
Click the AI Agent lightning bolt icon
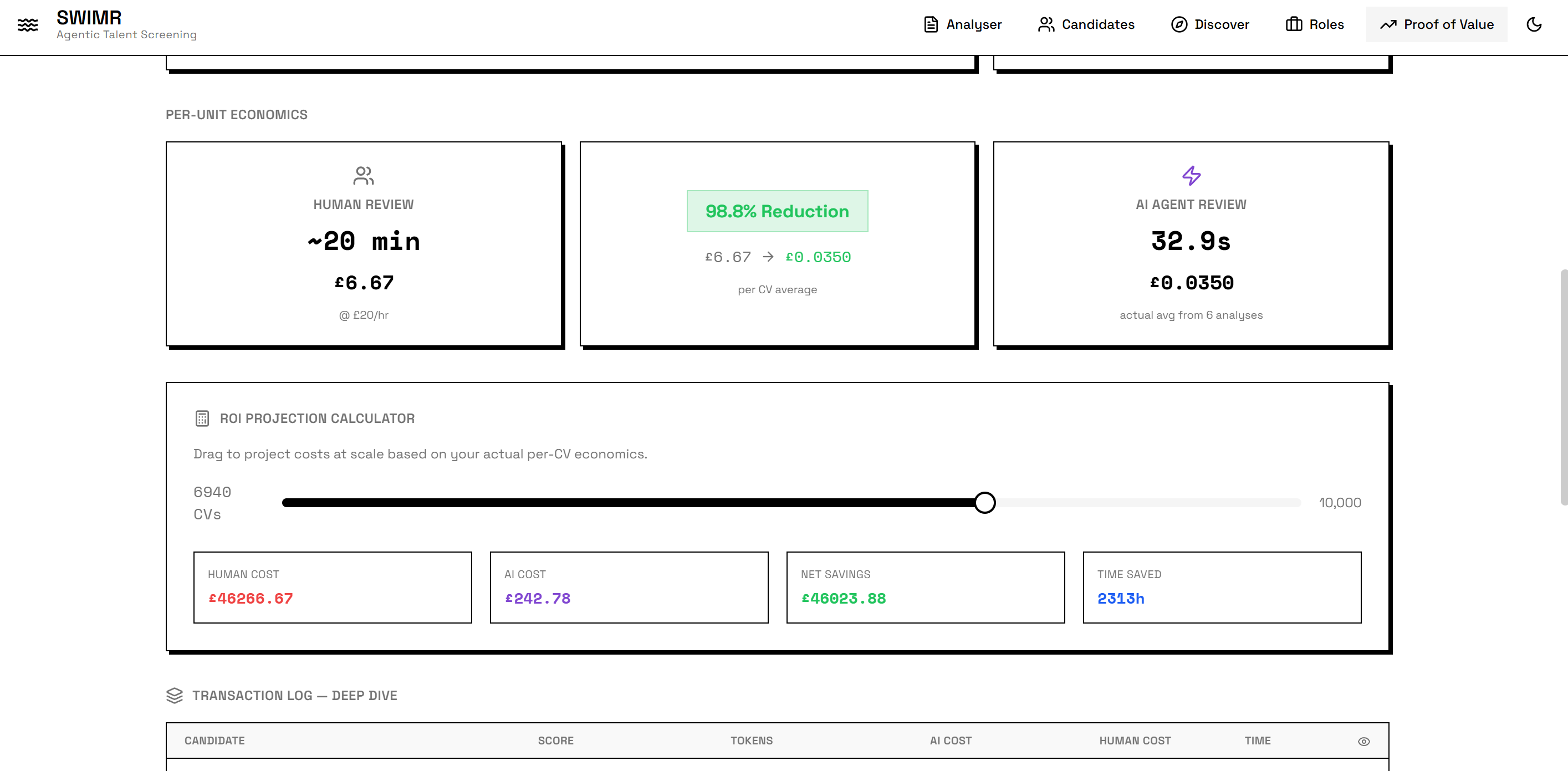click(1191, 176)
